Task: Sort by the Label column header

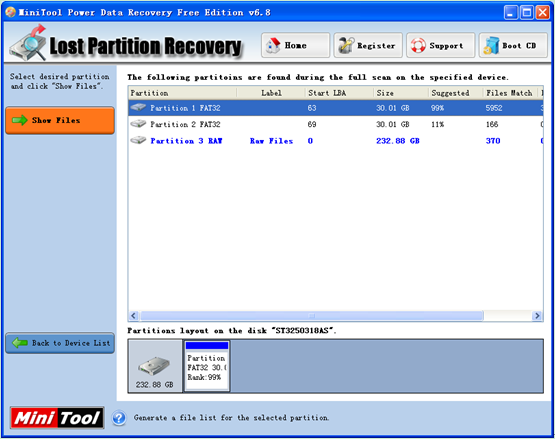Action: pos(271,93)
